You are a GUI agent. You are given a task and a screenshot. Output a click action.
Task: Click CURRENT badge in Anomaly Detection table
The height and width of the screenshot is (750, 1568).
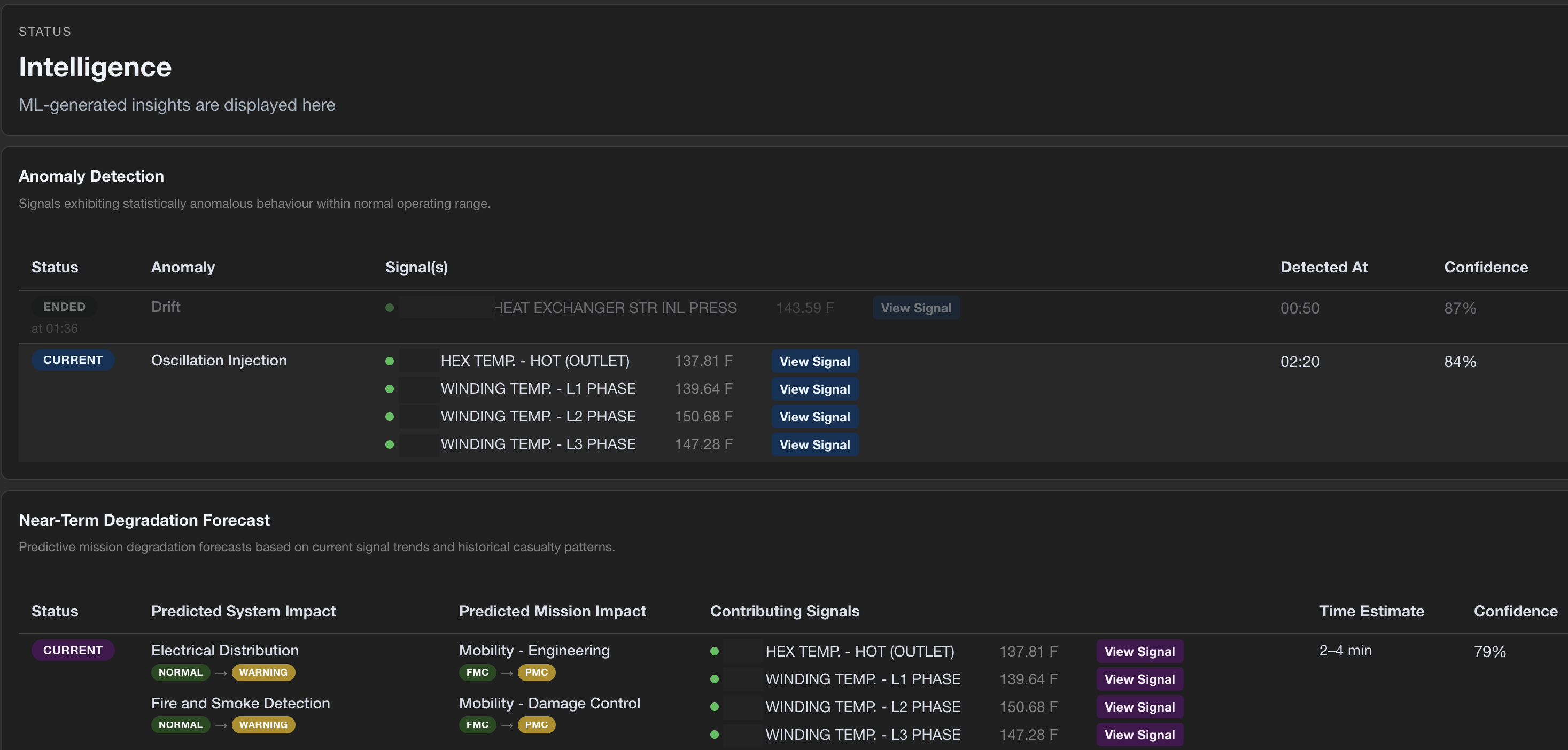73,360
